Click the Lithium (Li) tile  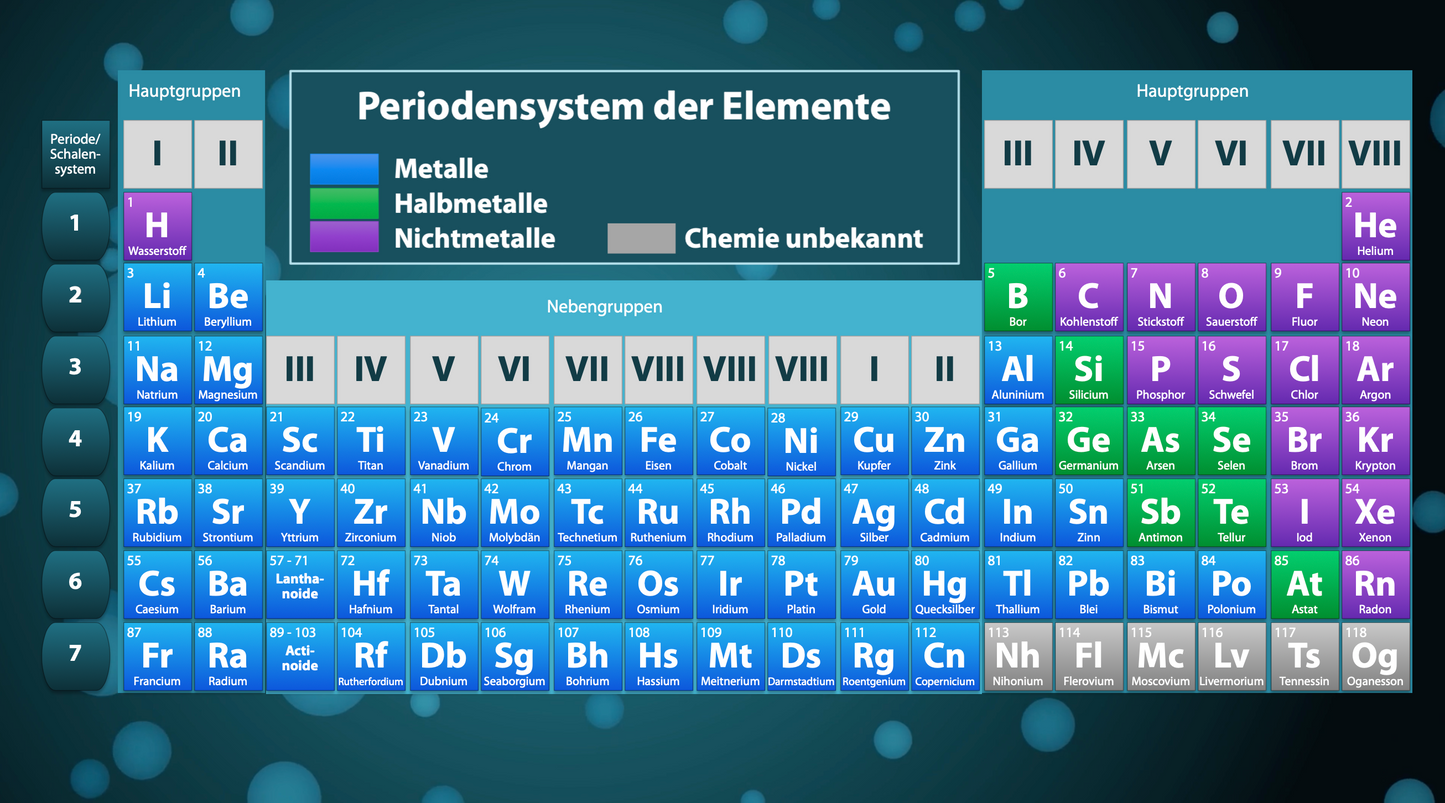[x=157, y=297]
